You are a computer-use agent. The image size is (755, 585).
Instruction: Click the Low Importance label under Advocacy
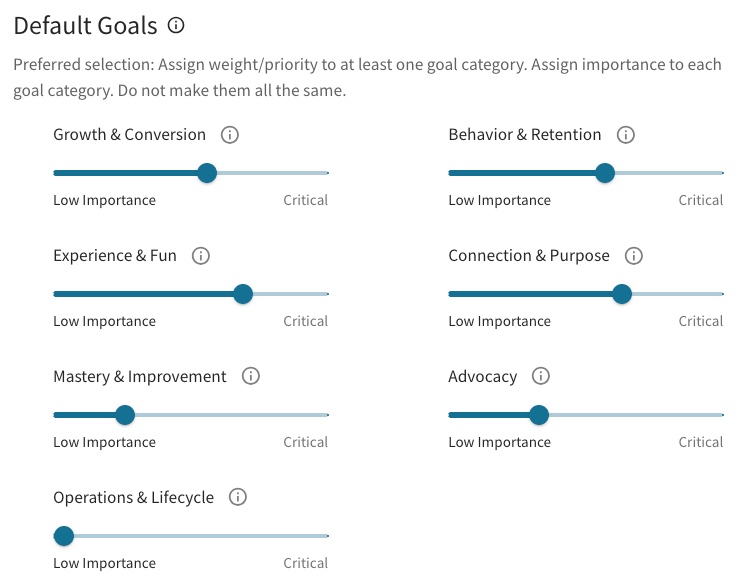(499, 442)
